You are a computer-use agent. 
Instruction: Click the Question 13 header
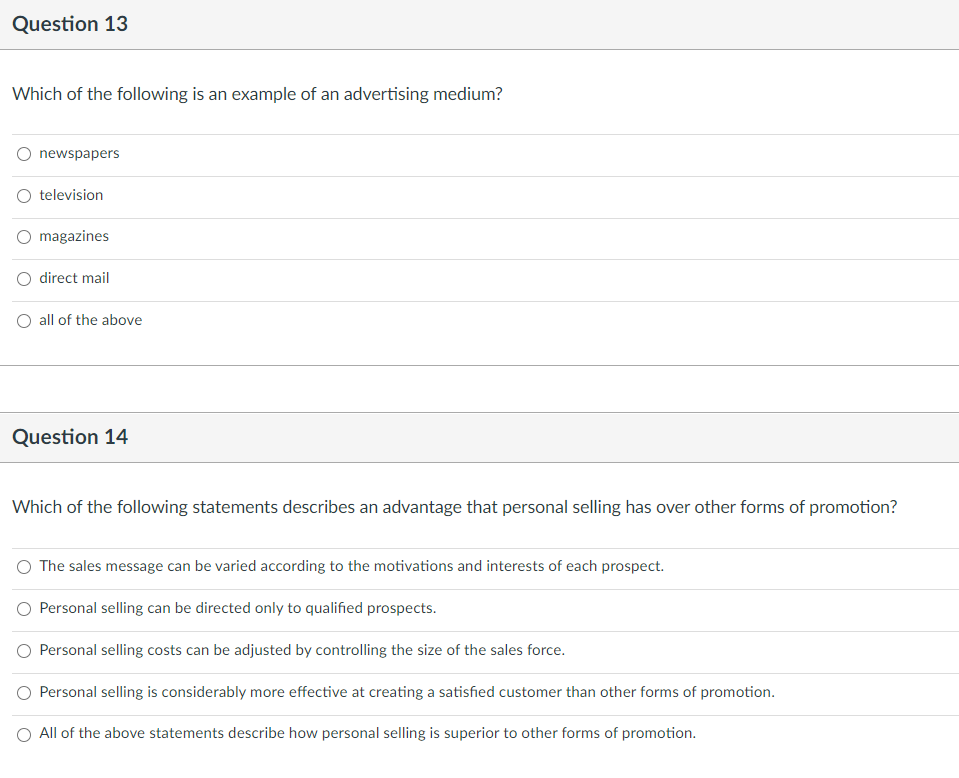pyautogui.click(x=70, y=24)
